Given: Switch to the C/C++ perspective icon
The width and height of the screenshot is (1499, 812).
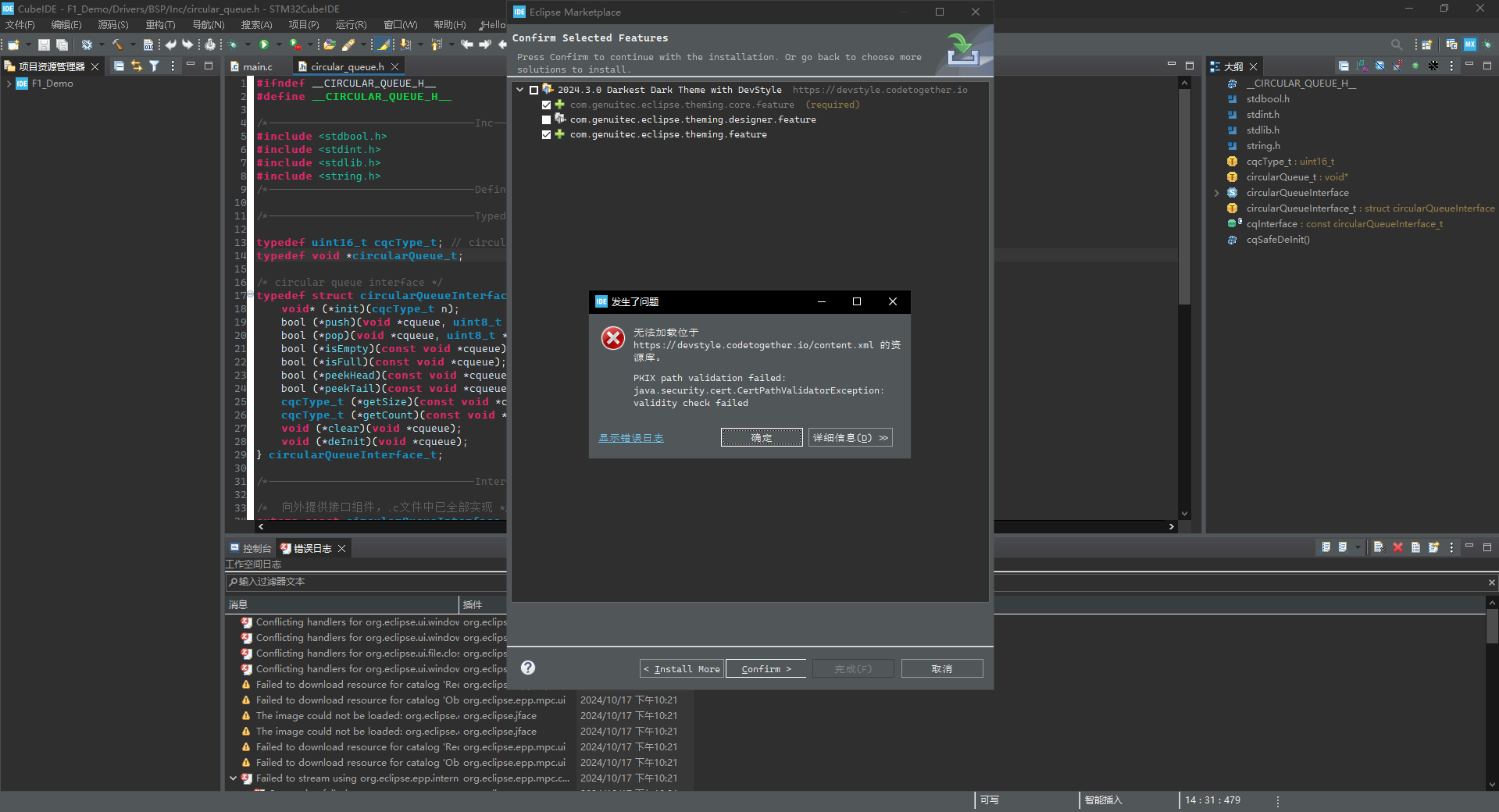Looking at the screenshot, I should tap(1451, 45).
